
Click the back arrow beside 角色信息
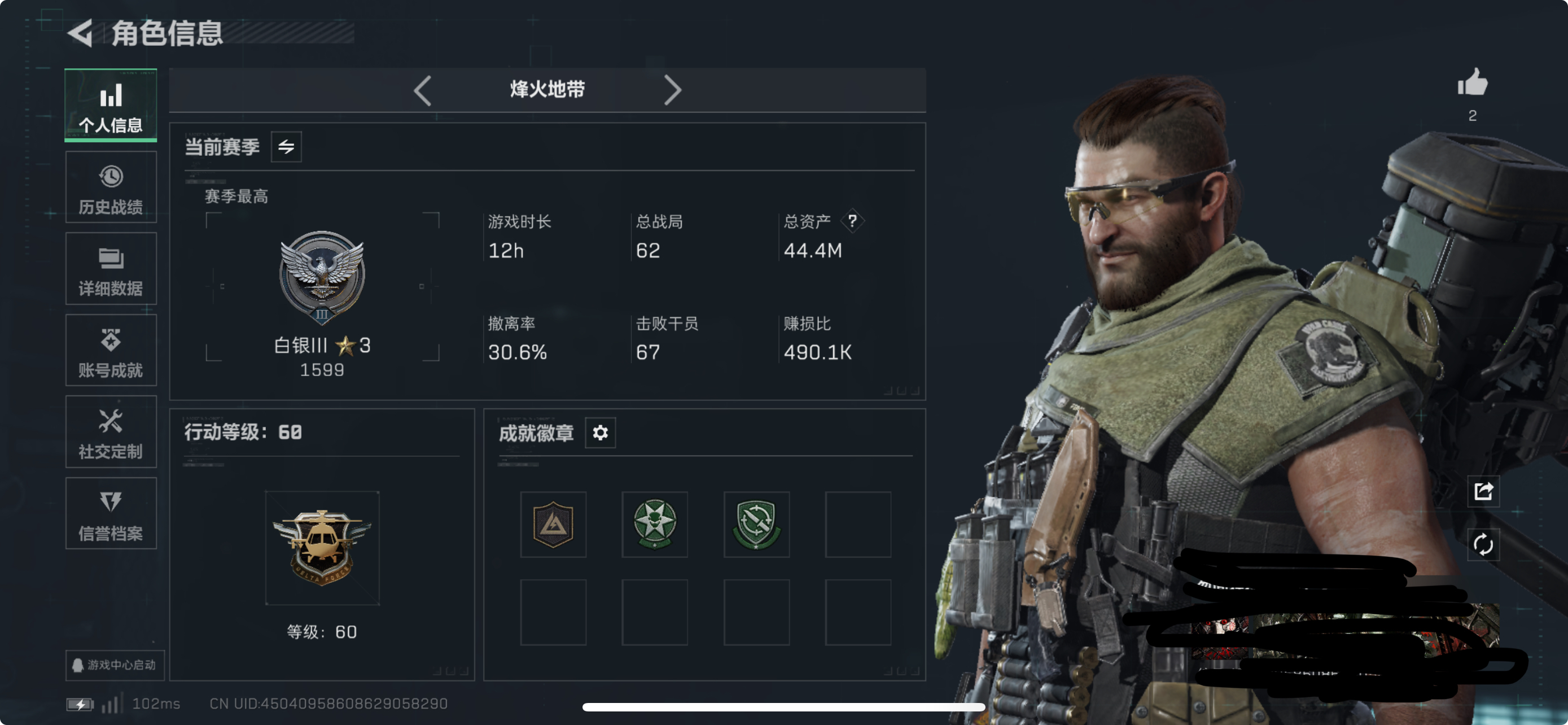click(80, 33)
